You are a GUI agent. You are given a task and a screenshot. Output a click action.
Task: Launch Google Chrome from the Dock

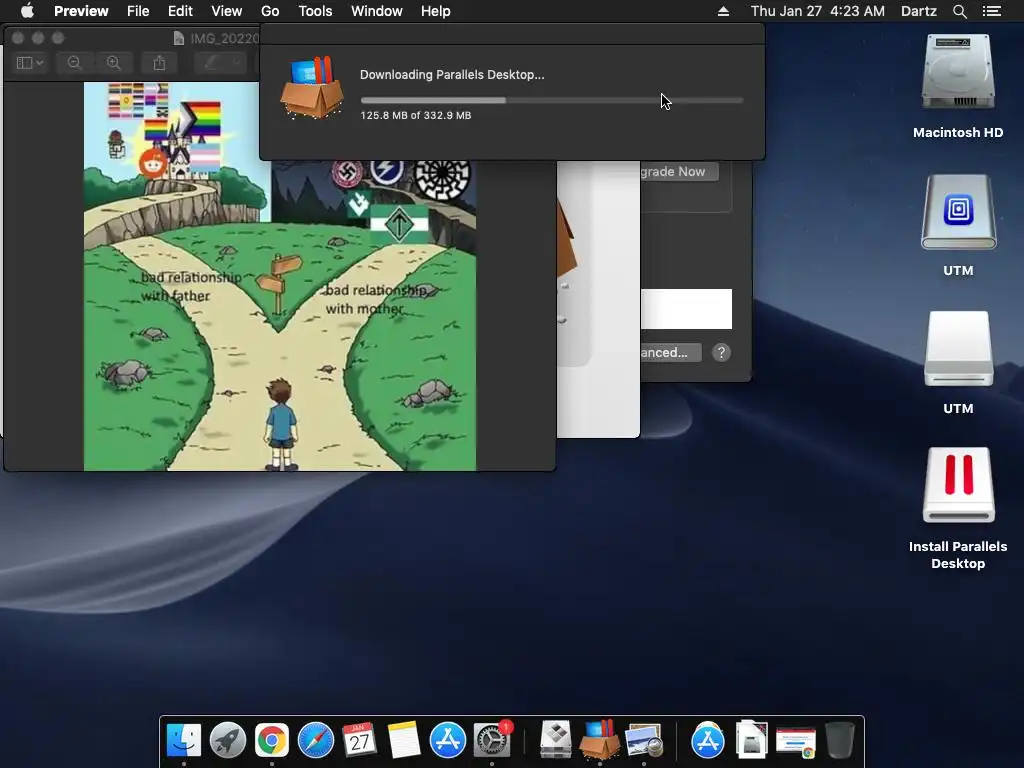(272, 741)
